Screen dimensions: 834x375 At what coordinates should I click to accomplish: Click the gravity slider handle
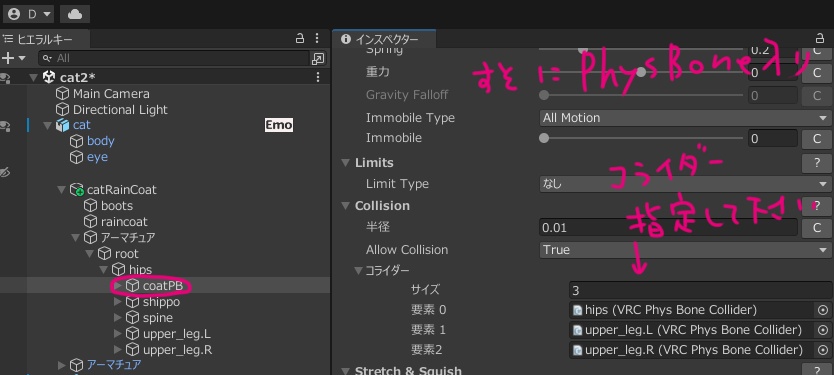tap(641, 72)
